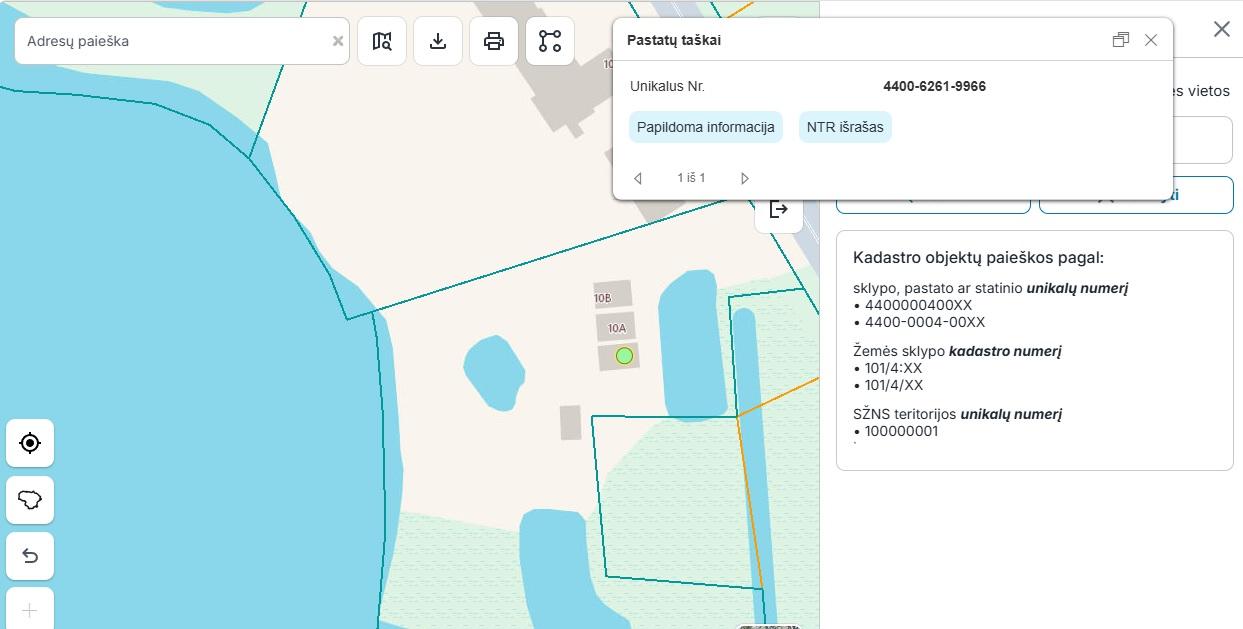Viewport: 1243px width, 629px height.
Task: Close the Pastatų taškai popup
Action: click(1151, 40)
